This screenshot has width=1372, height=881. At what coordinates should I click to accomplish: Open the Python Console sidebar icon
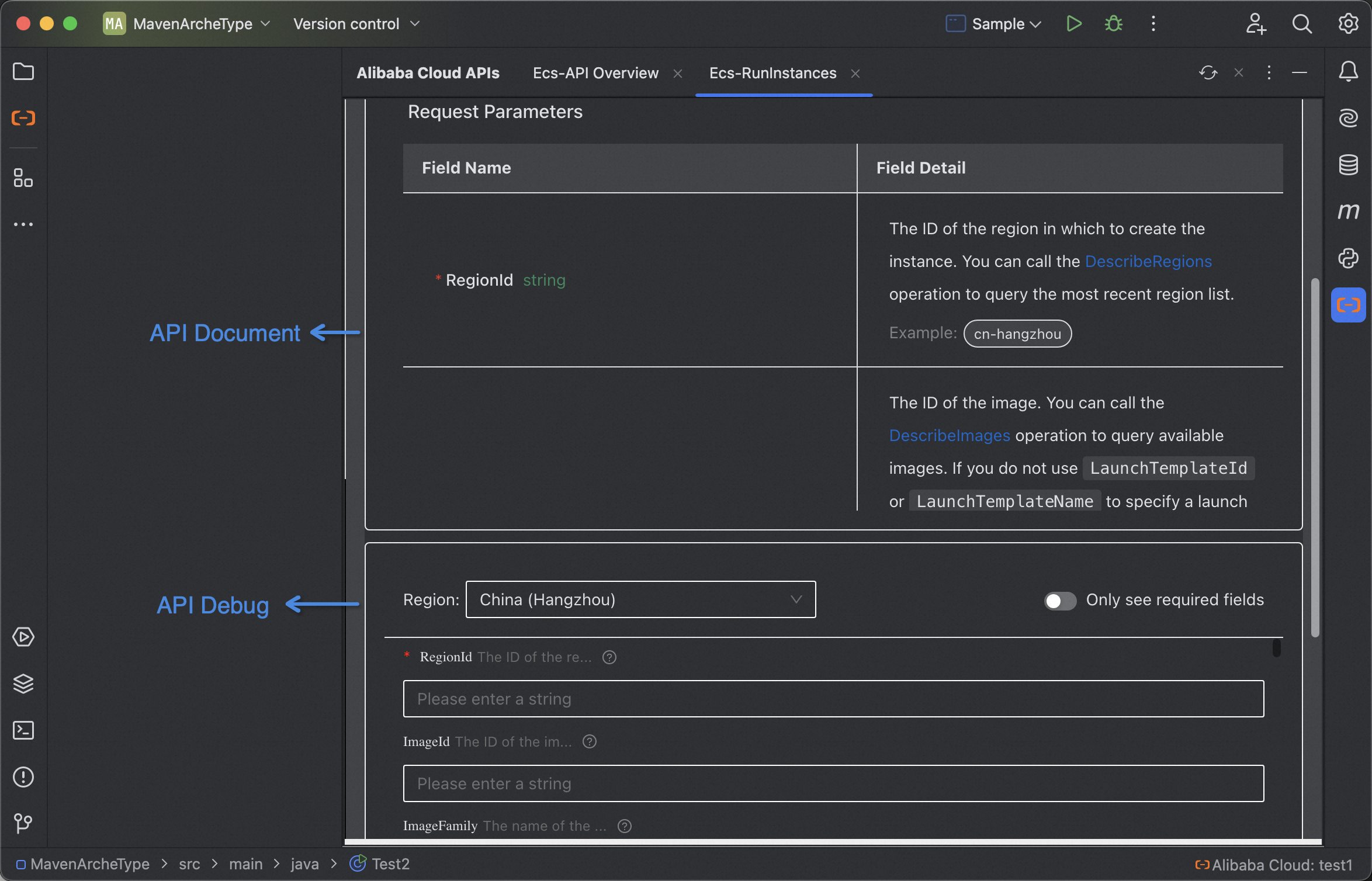click(x=1348, y=258)
